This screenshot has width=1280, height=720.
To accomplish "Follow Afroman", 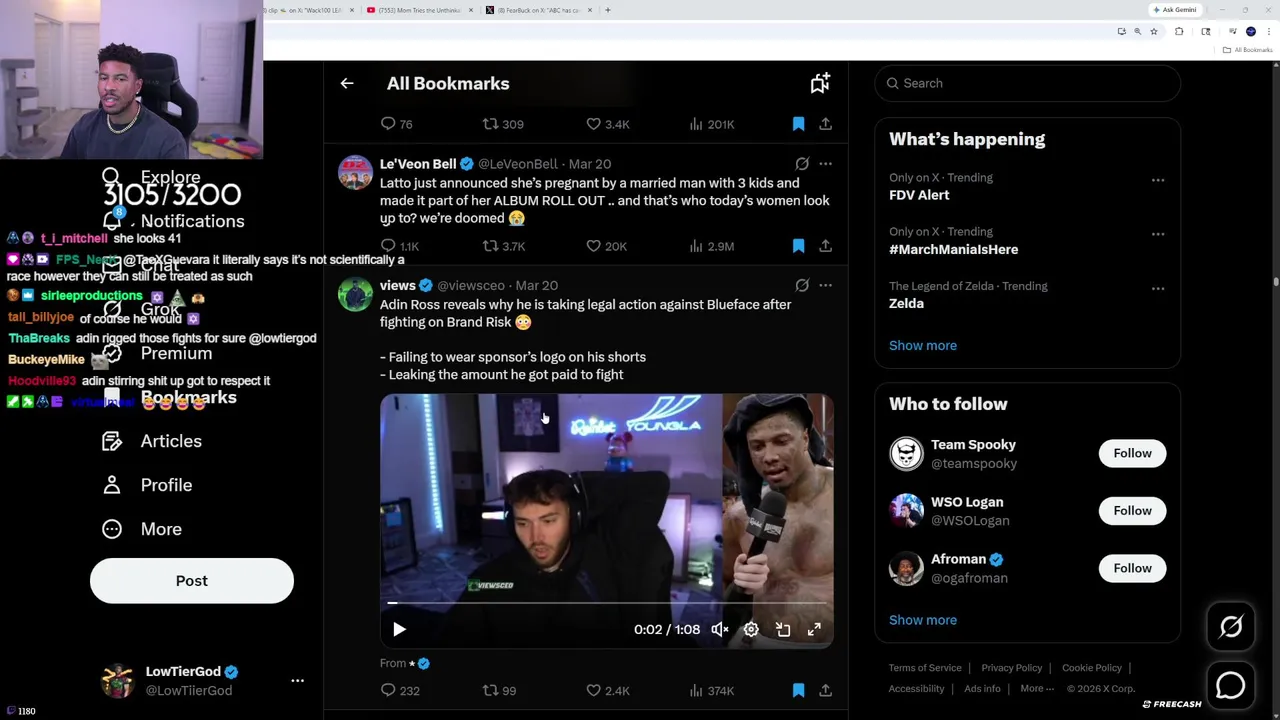I will tap(1132, 568).
